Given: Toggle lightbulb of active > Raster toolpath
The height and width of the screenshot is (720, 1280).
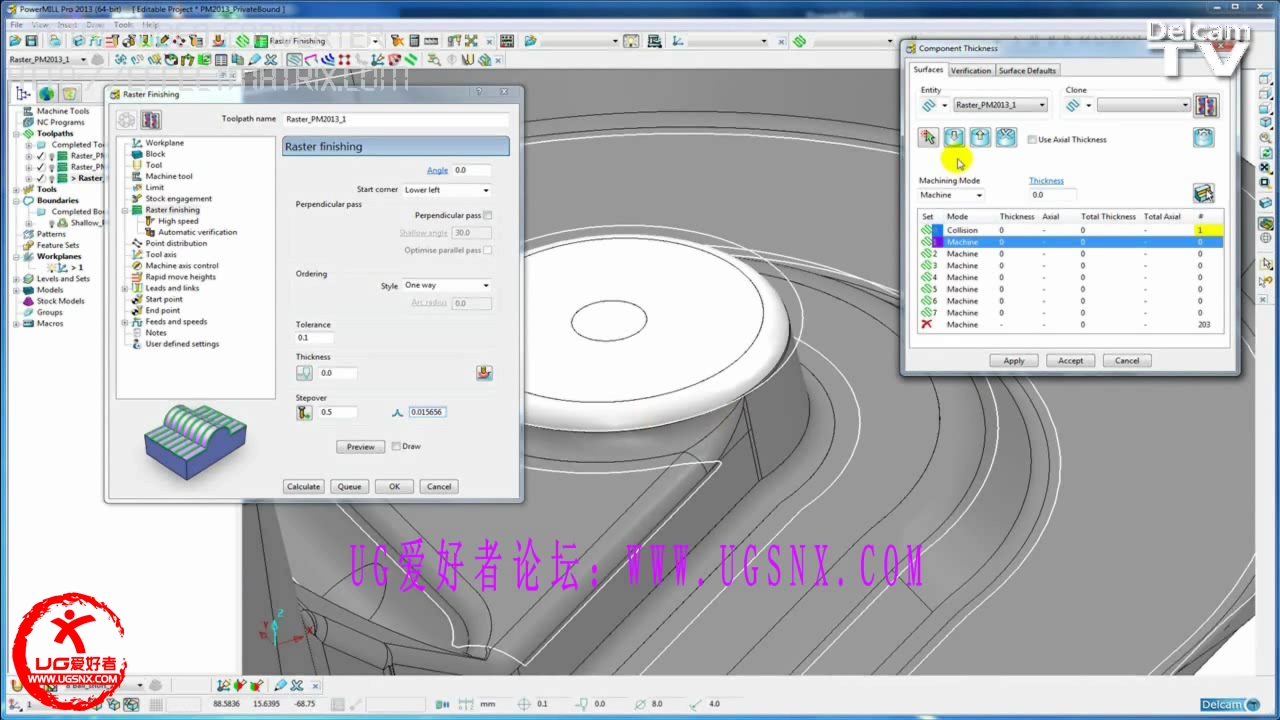Looking at the screenshot, I should [x=51, y=178].
